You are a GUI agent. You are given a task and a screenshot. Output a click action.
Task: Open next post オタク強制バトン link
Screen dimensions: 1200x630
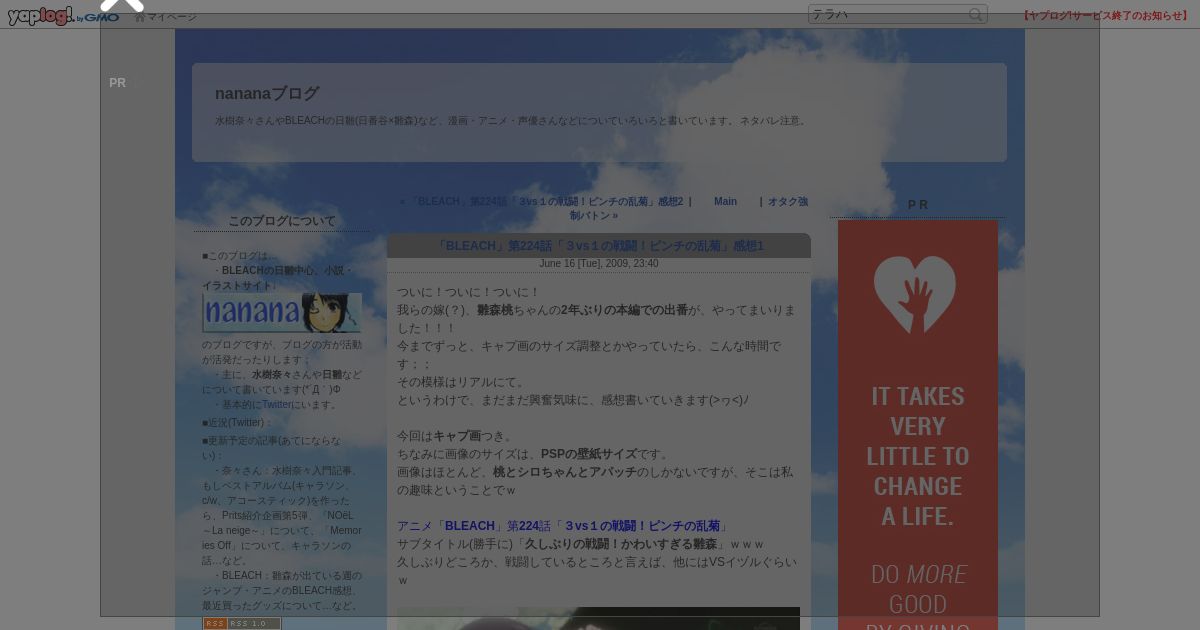tap(689, 208)
